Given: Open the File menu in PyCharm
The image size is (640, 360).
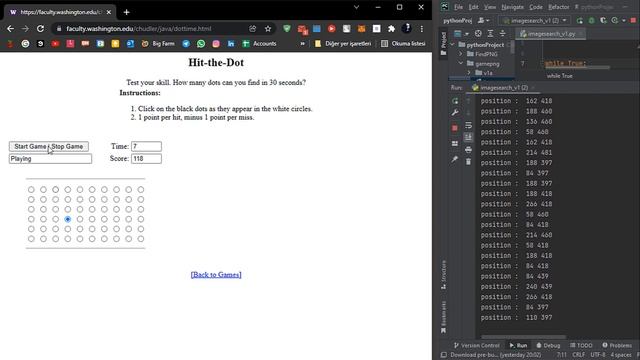Looking at the screenshot, I should click(x=458, y=7).
